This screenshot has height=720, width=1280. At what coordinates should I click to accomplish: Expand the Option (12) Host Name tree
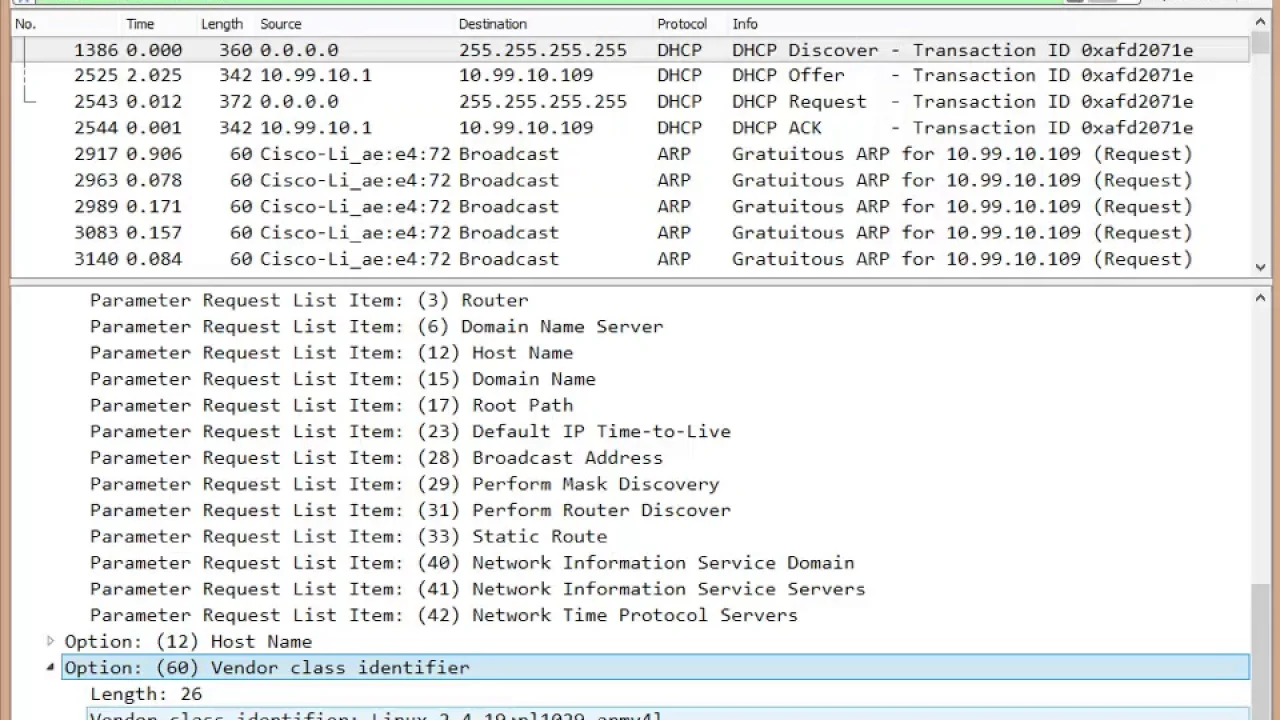click(50, 641)
